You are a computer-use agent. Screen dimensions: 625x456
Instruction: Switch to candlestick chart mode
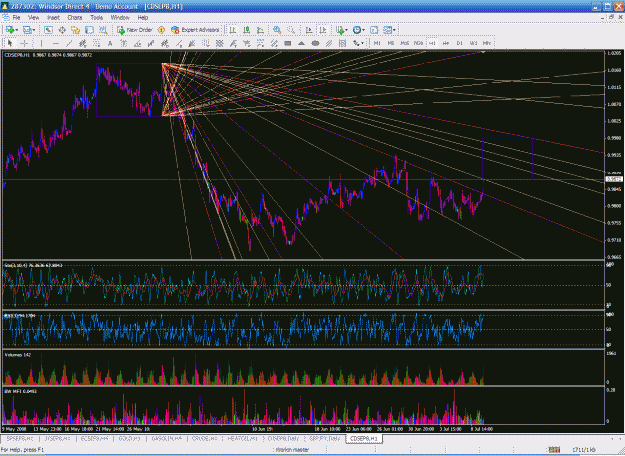pyautogui.click(x=247, y=30)
